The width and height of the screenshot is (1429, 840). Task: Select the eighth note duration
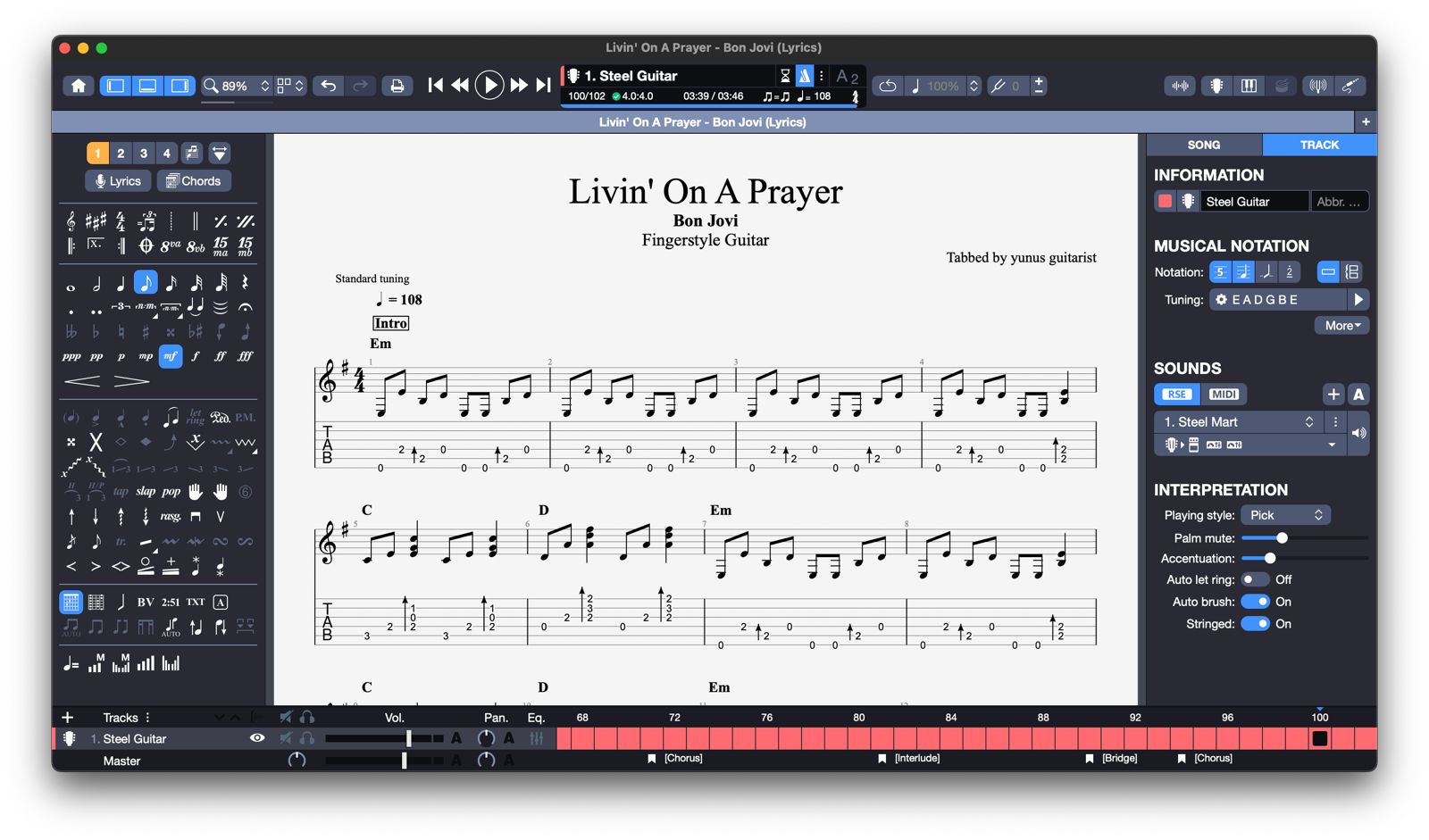146,282
